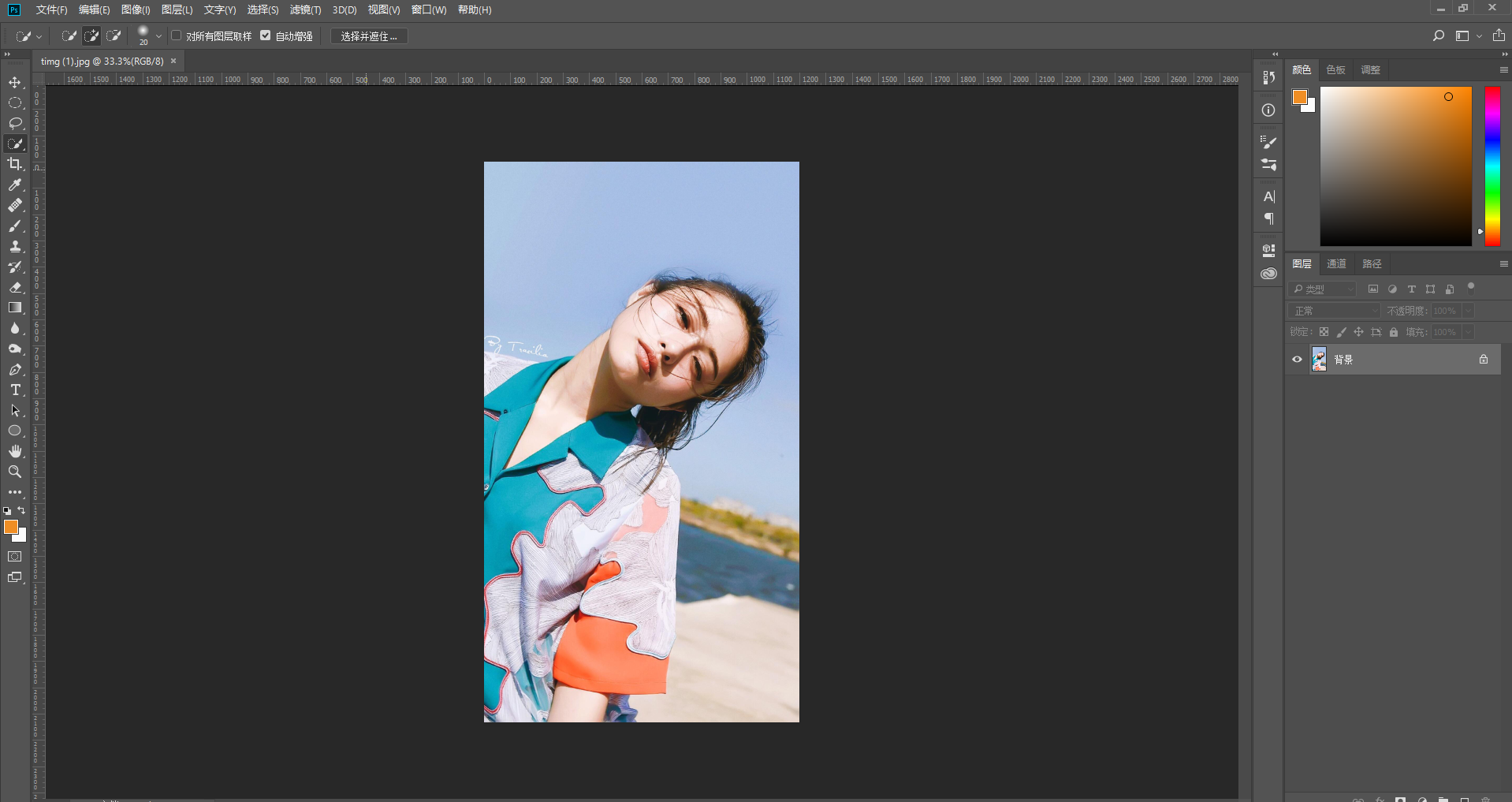
Task: Open the 滤镜(T) menu
Action: [305, 9]
